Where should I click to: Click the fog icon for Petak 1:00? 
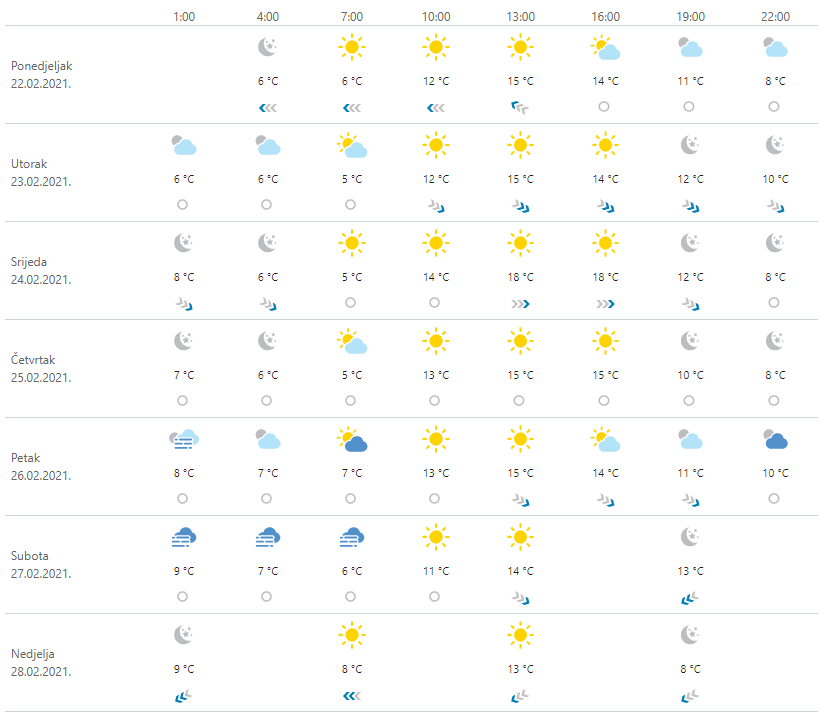click(182, 439)
